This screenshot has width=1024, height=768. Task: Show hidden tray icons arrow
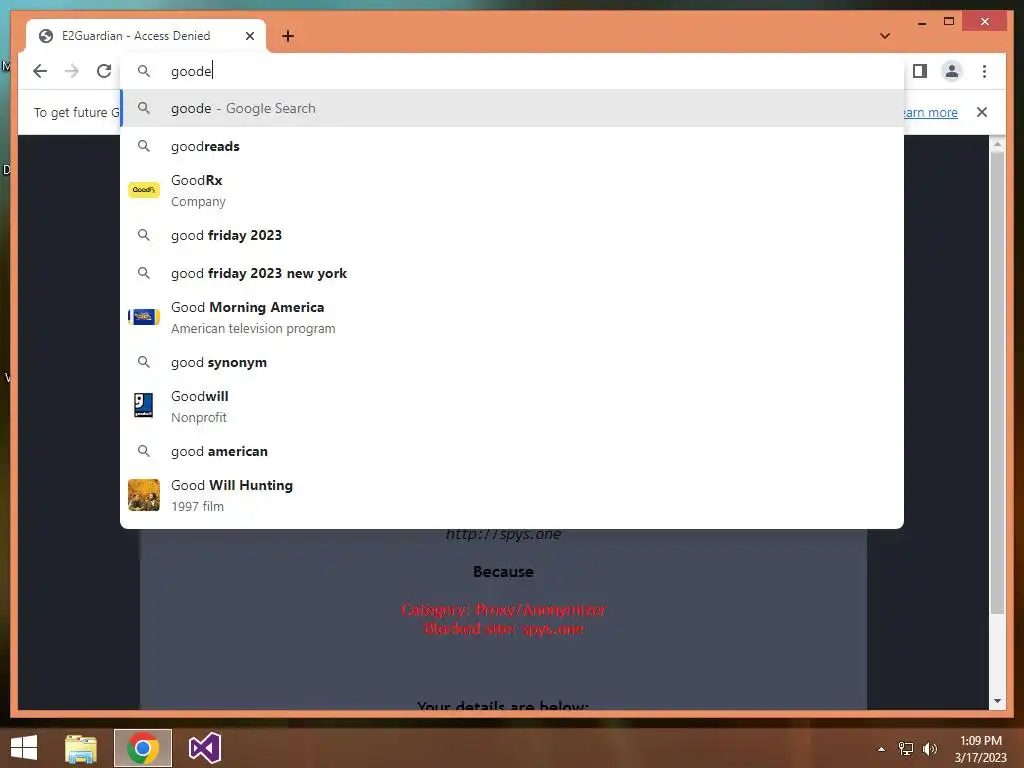[881, 749]
